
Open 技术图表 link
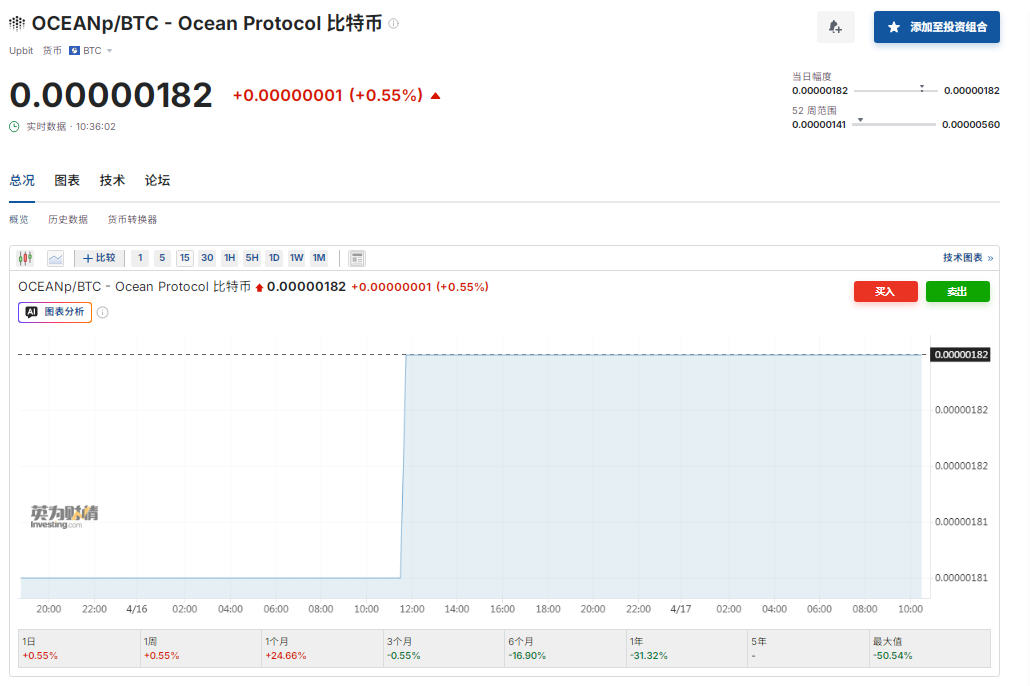coord(968,258)
